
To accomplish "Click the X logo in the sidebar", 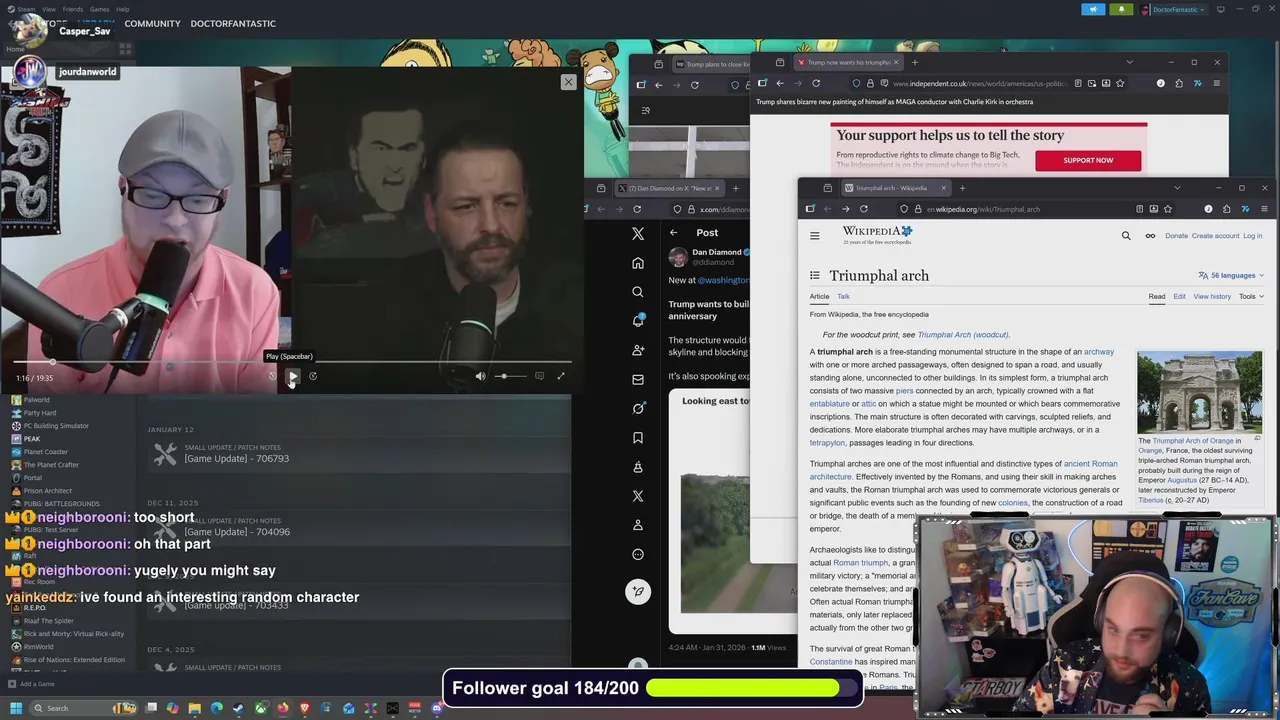I will click(x=638, y=234).
